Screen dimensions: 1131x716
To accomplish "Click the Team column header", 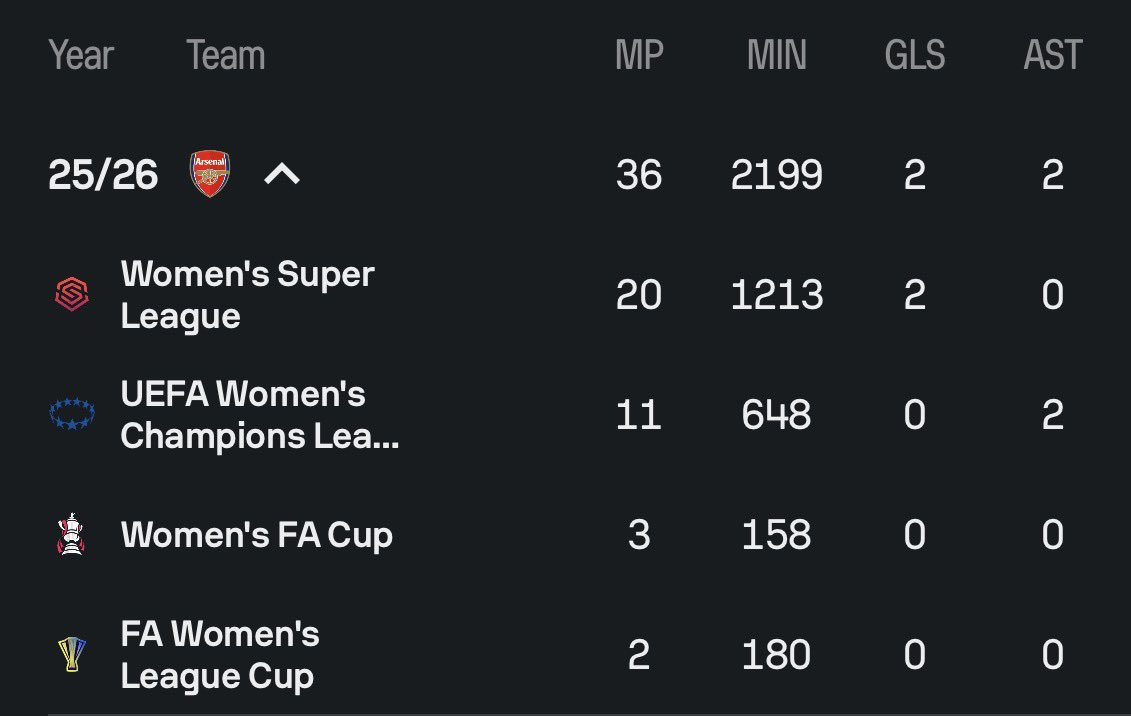I will 226,55.
